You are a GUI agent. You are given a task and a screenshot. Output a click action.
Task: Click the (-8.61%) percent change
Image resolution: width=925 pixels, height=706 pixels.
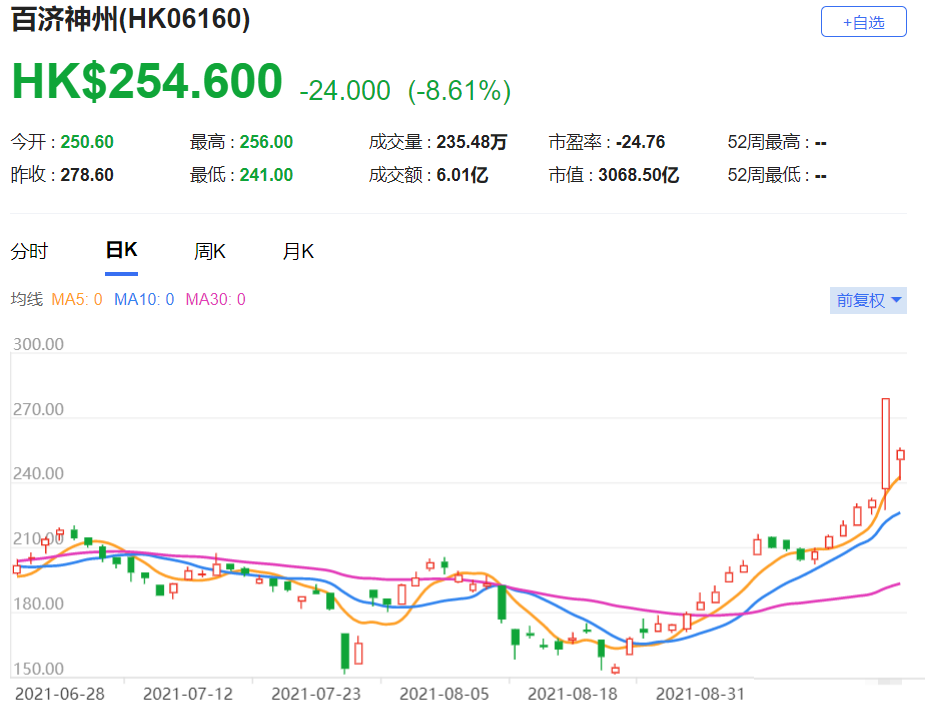tap(460, 91)
